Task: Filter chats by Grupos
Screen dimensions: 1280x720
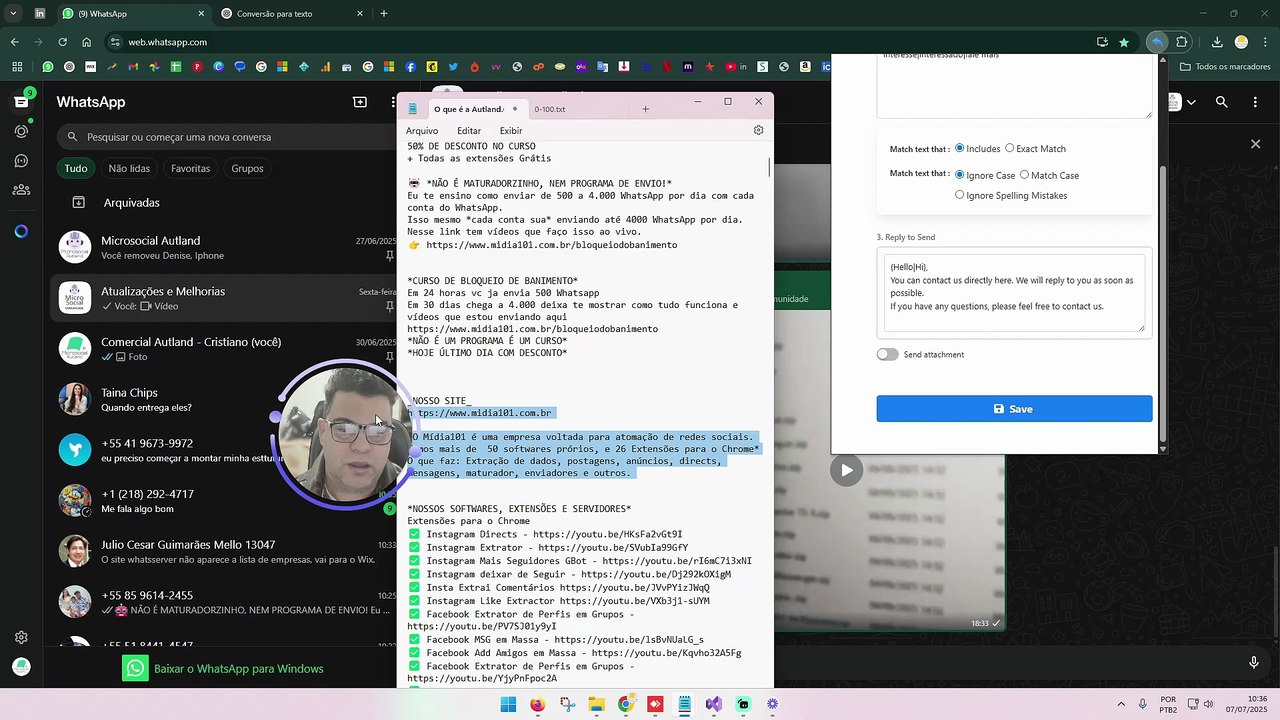Action: [x=247, y=168]
